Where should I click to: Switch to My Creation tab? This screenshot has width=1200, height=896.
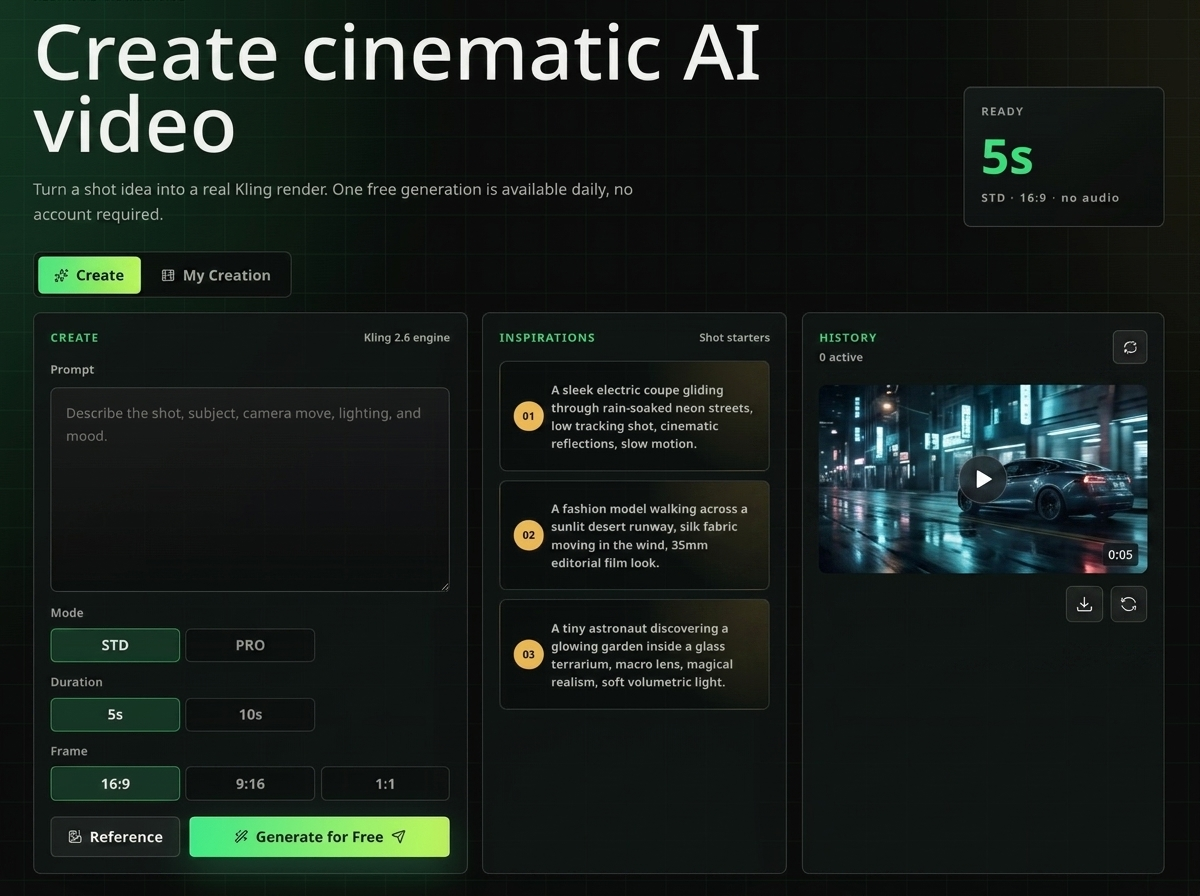[x=216, y=275]
